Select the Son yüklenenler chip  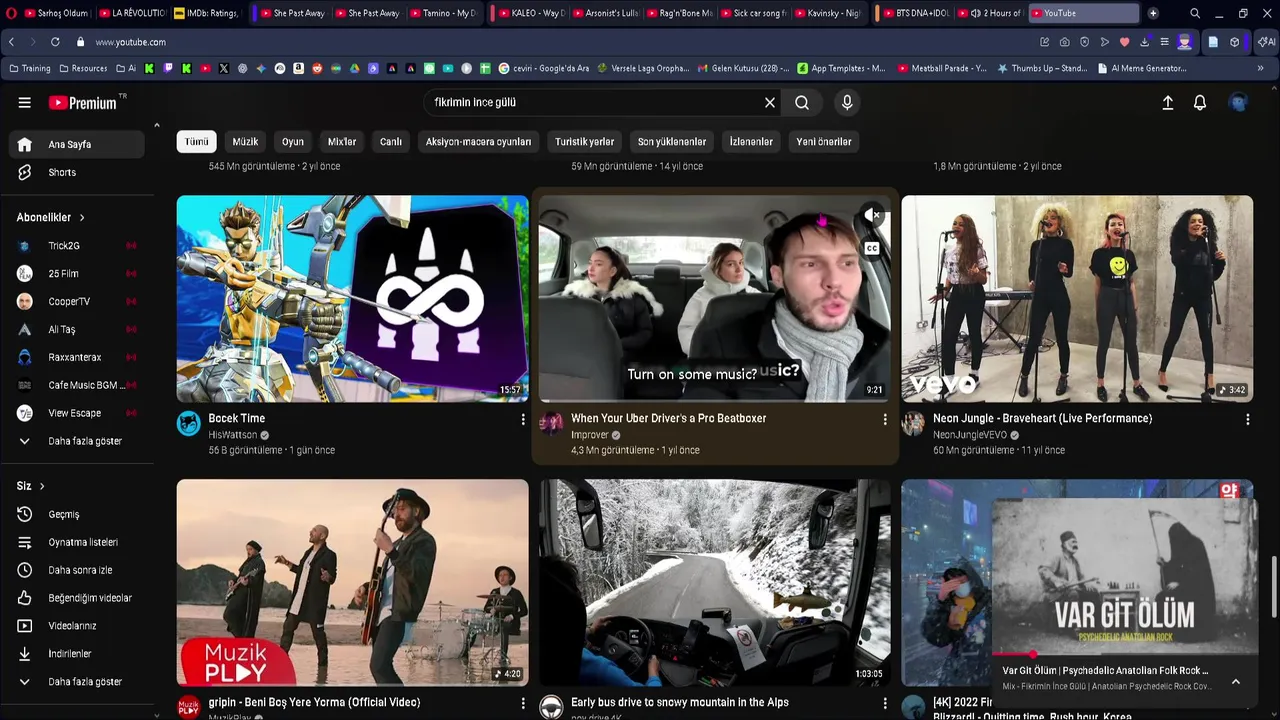pos(672,142)
